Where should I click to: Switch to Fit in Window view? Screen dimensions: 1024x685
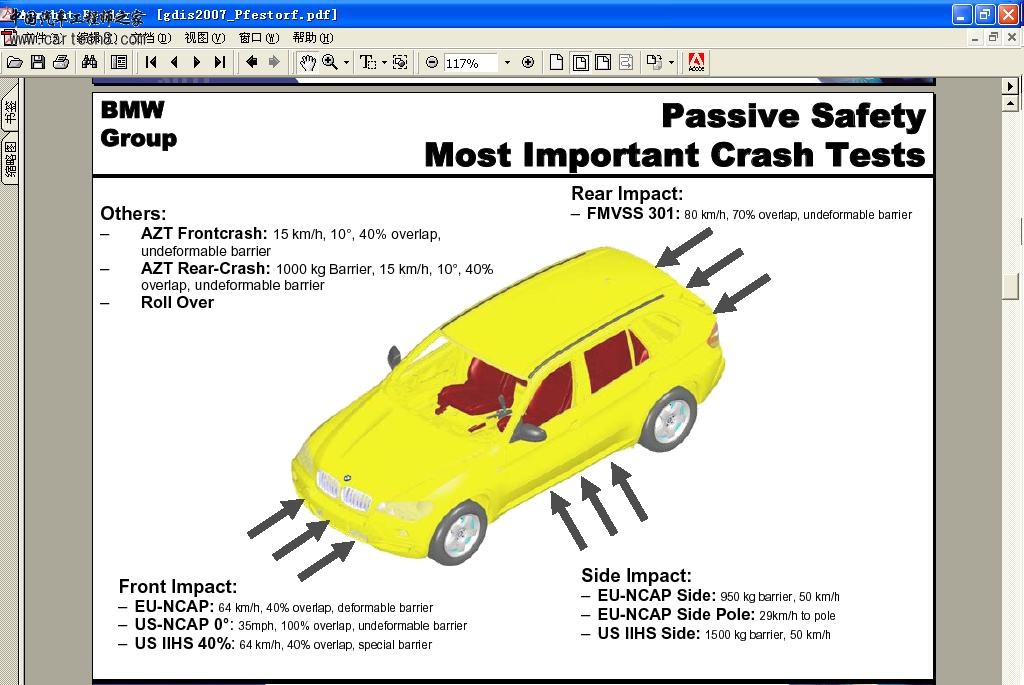pos(581,63)
